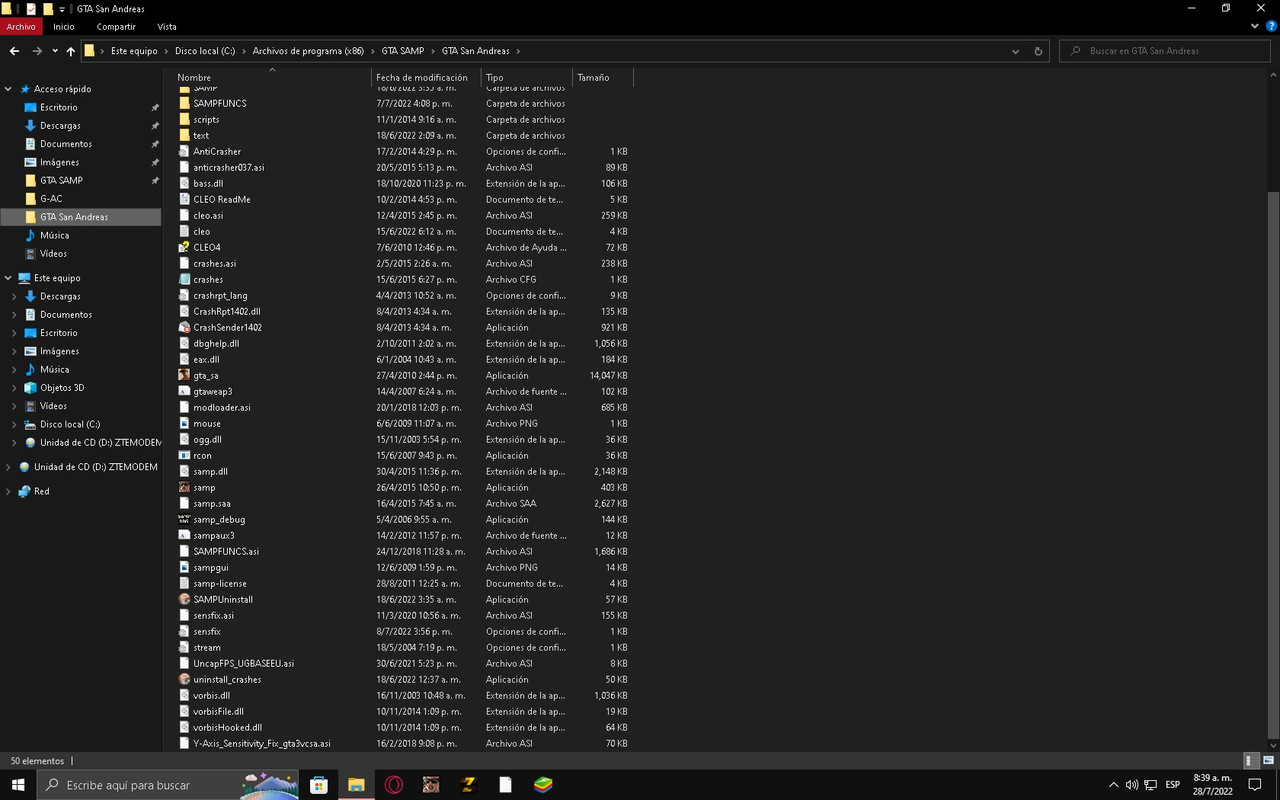Go up one folder level with Up arrow
This screenshot has width=1280, height=800.
tap(71, 51)
